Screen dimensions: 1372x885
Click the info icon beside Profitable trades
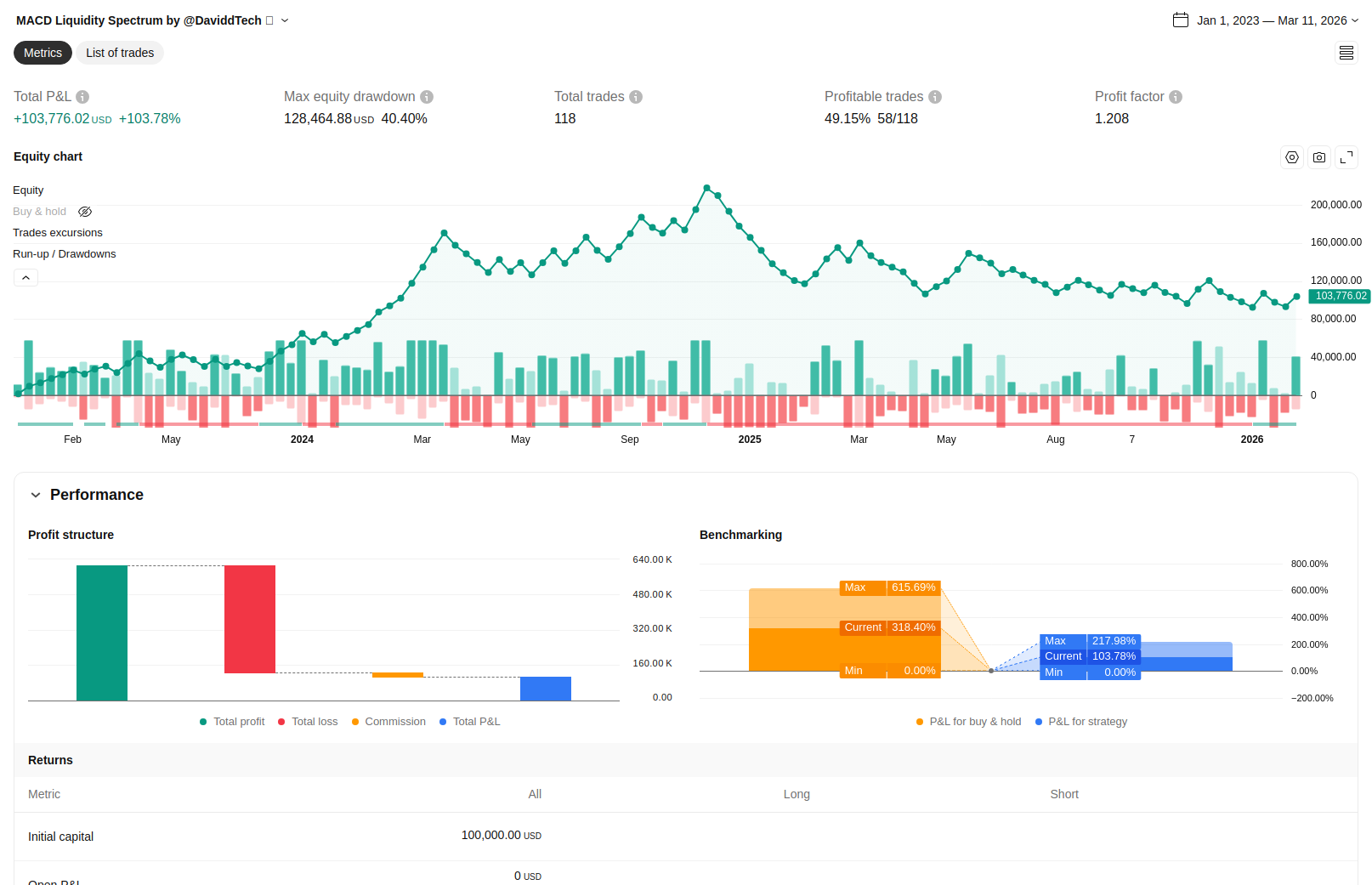tap(935, 97)
